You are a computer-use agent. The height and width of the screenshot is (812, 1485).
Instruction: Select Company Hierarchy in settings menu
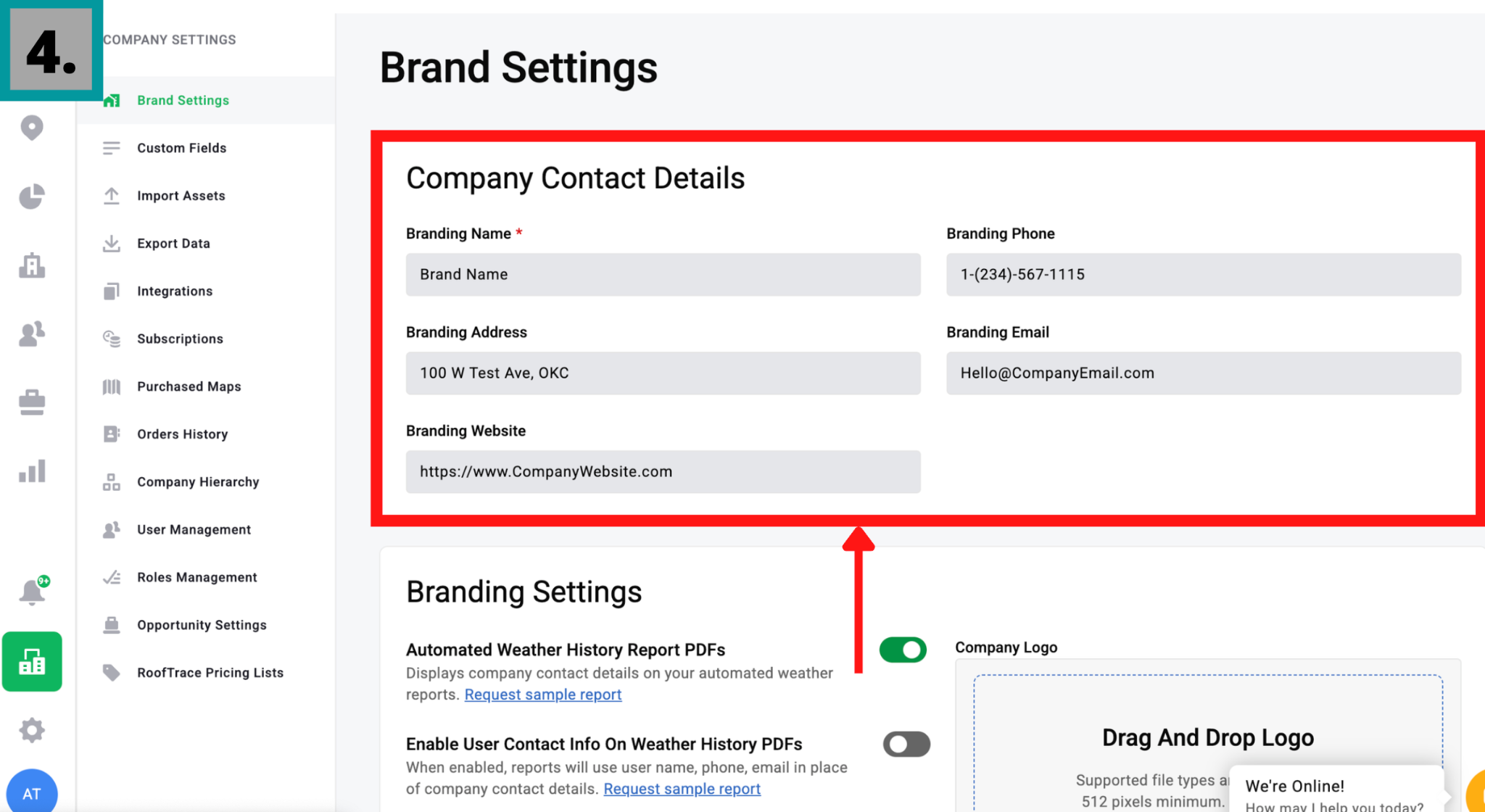pyautogui.click(x=197, y=482)
